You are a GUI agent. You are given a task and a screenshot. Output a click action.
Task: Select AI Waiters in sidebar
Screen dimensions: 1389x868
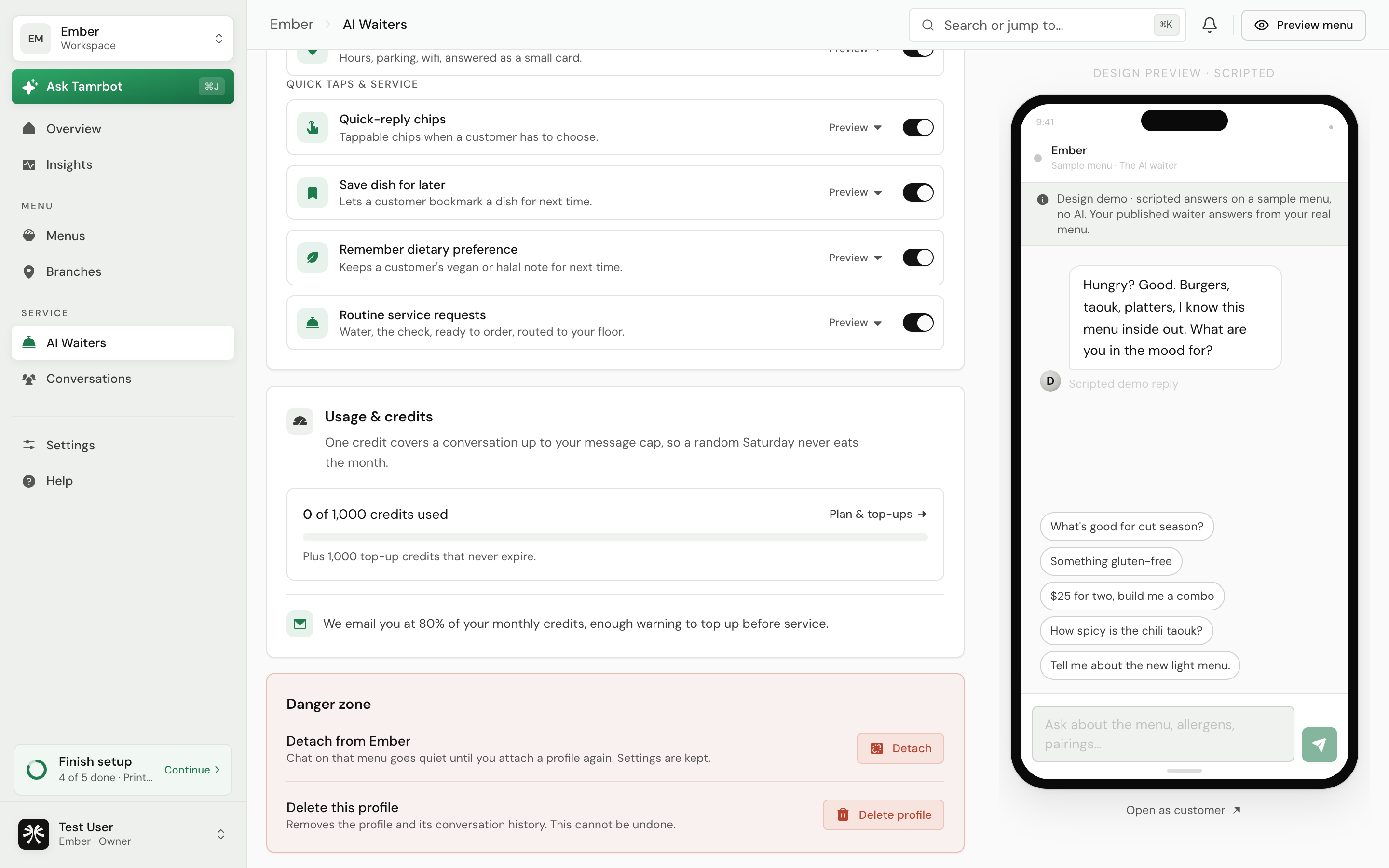point(123,343)
